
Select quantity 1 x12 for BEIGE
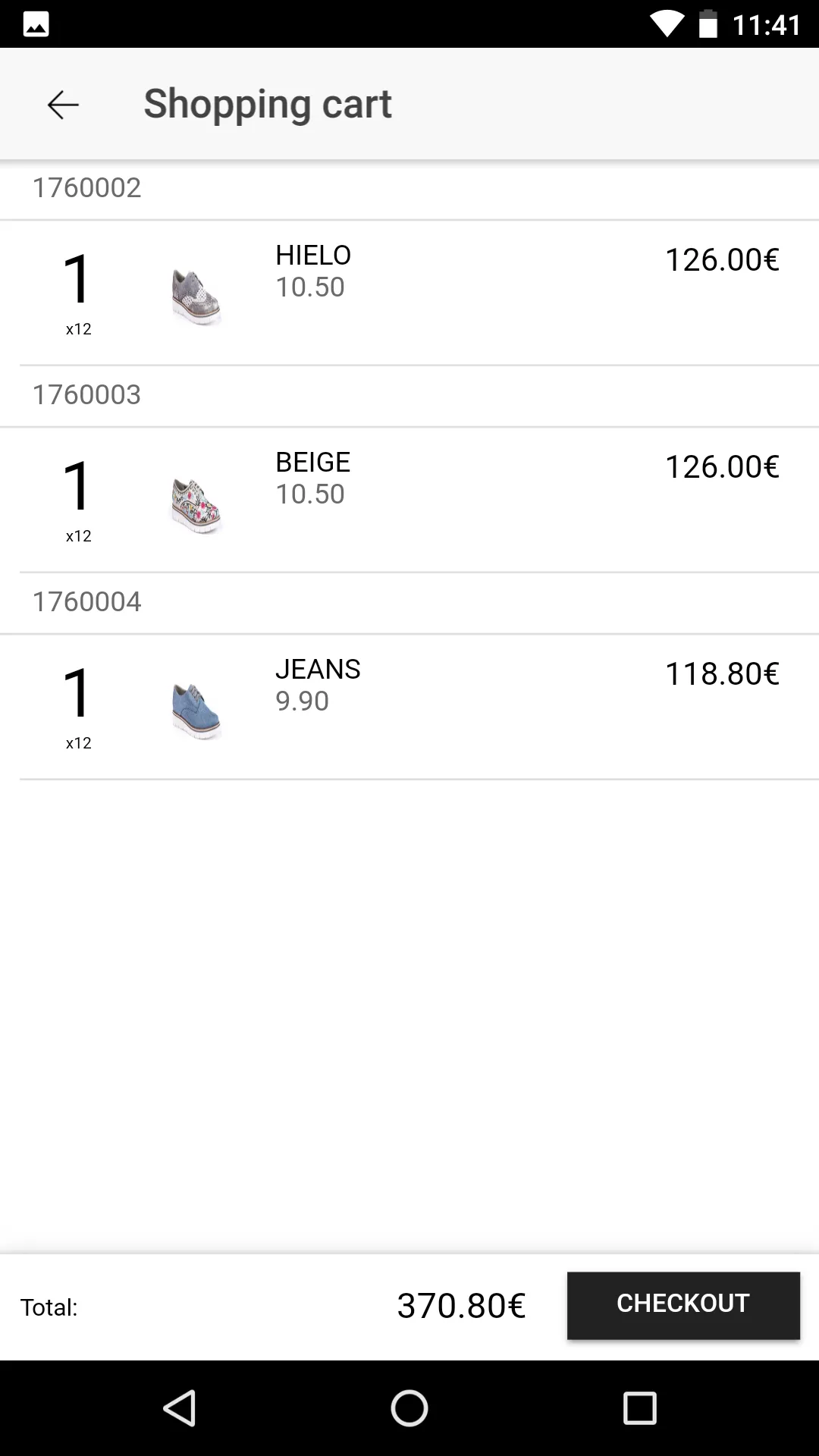78,500
